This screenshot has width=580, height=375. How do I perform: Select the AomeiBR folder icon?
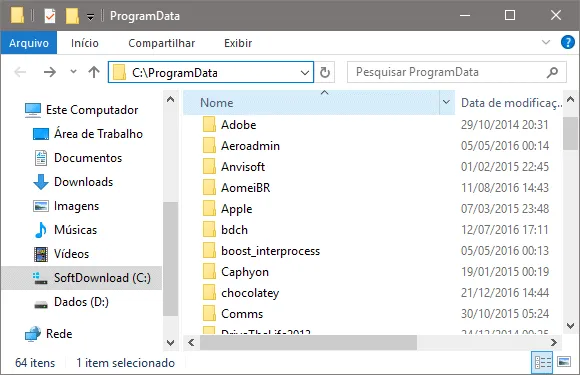pyautogui.click(x=209, y=188)
